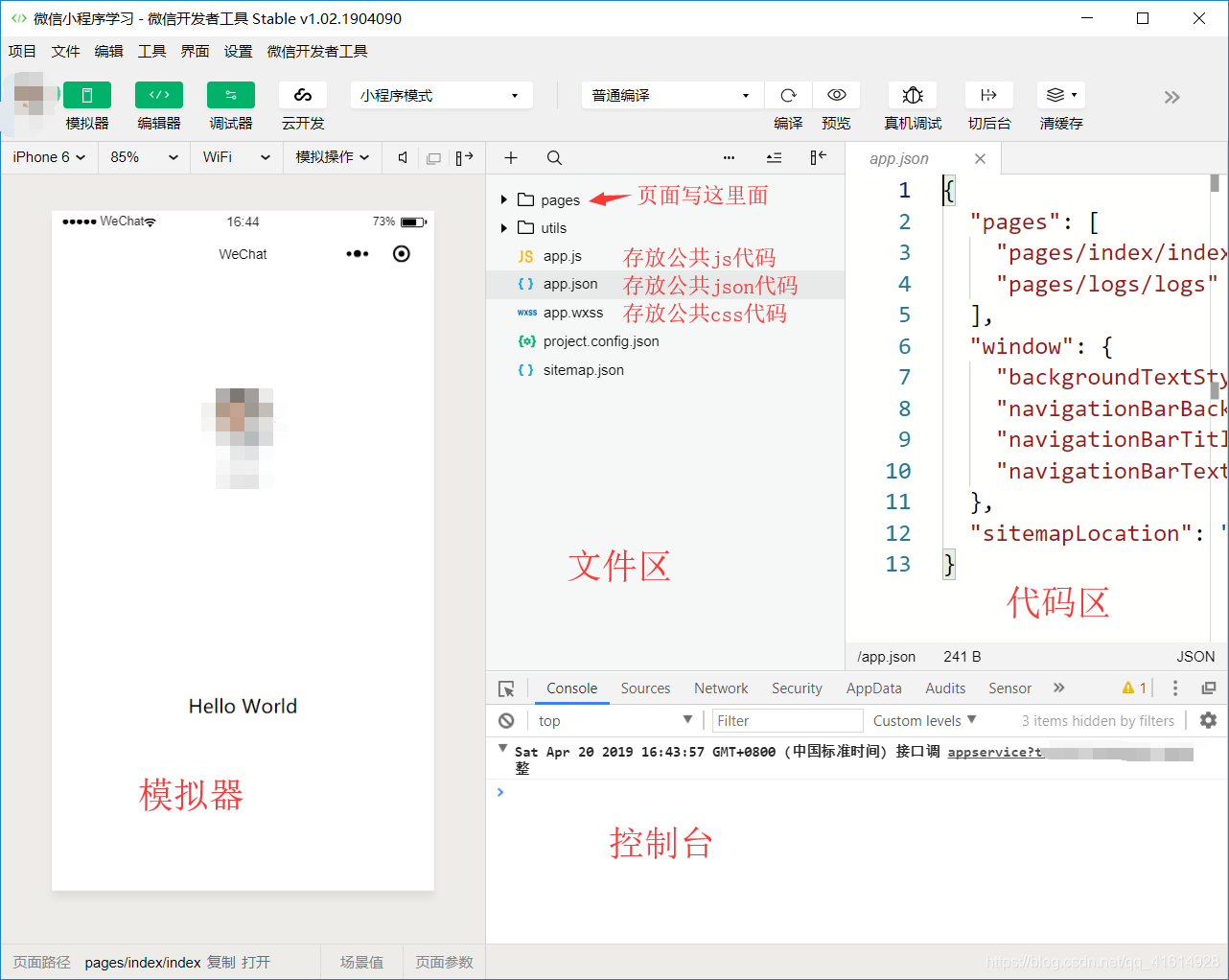The width and height of the screenshot is (1229, 980).
Task: Expand the pages folder
Action: 504,199
